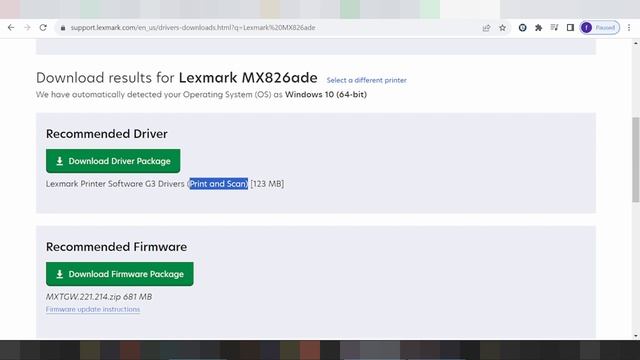Image resolution: width=640 pixels, height=360 pixels.
Task: View site security lock info
Action: point(63,28)
